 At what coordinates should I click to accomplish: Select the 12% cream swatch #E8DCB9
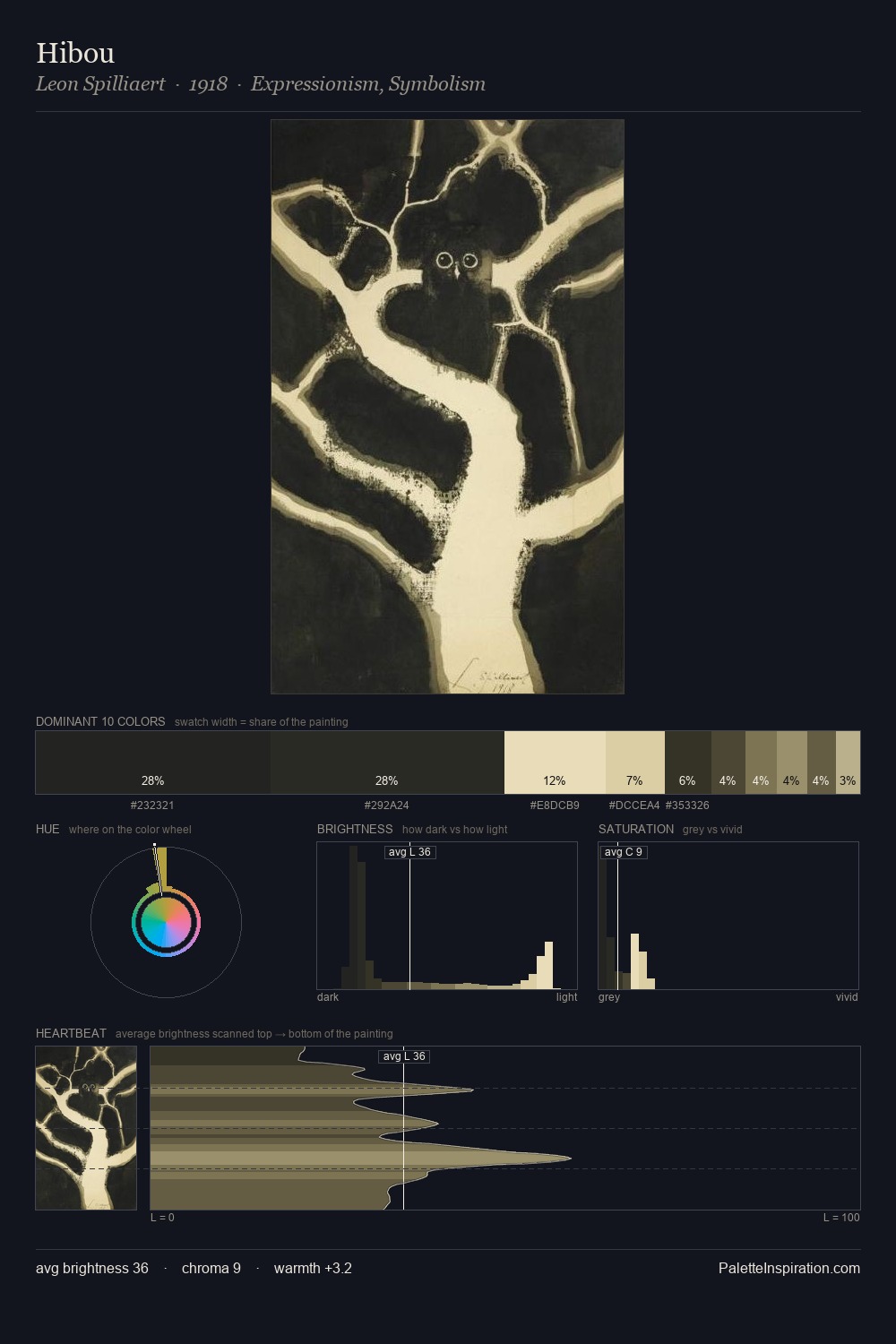point(555,762)
